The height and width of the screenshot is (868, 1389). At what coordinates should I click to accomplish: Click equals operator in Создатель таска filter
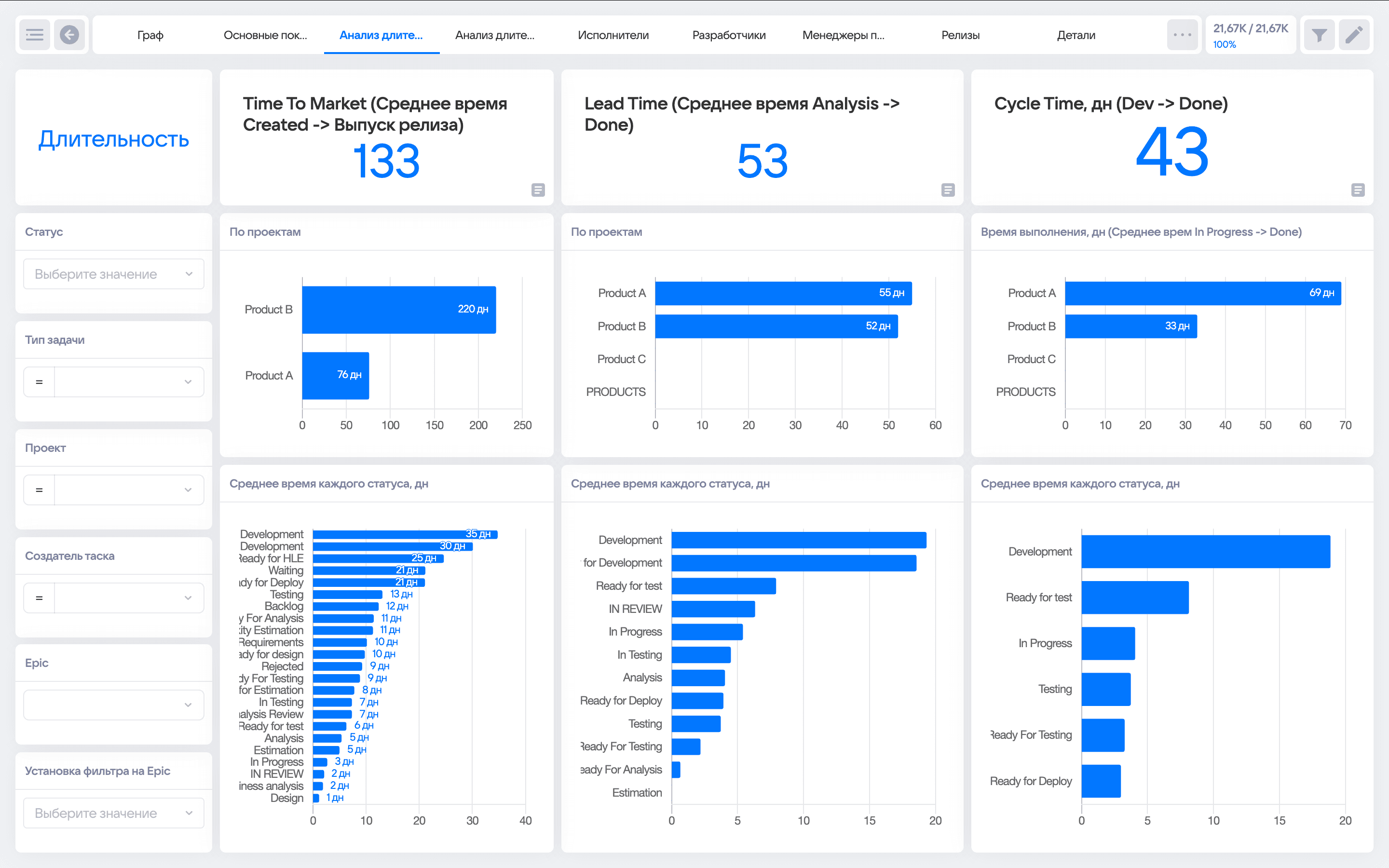point(39,597)
